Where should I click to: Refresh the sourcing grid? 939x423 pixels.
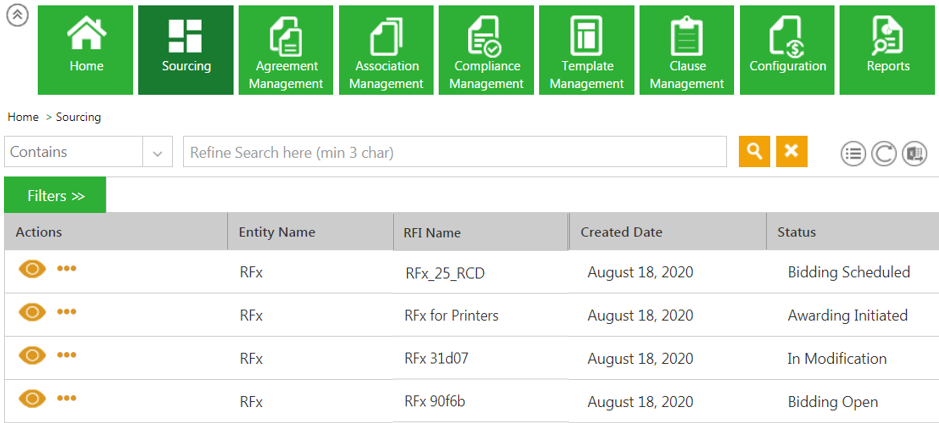[x=883, y=153]
